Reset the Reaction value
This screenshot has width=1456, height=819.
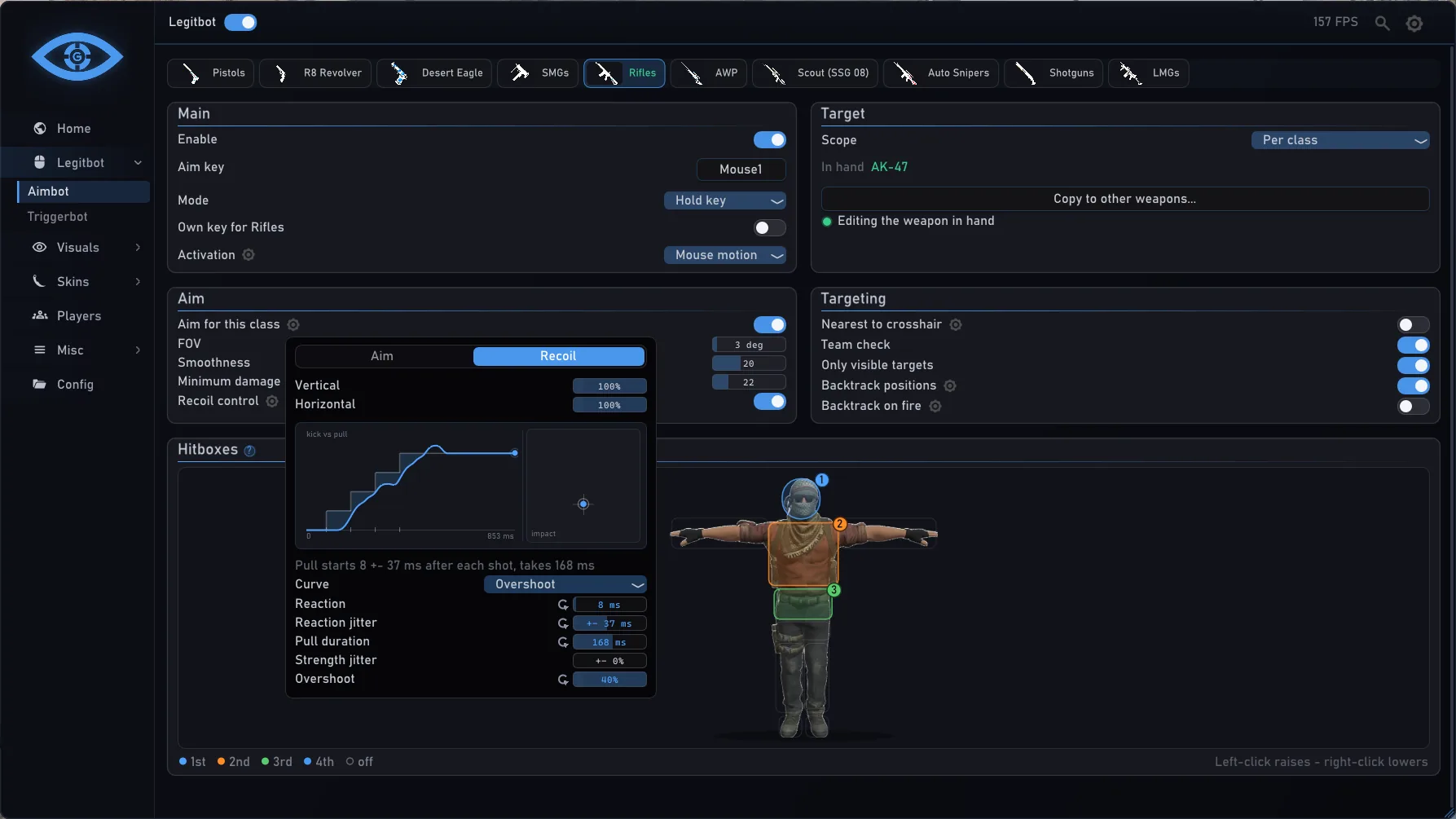(563, 605)
